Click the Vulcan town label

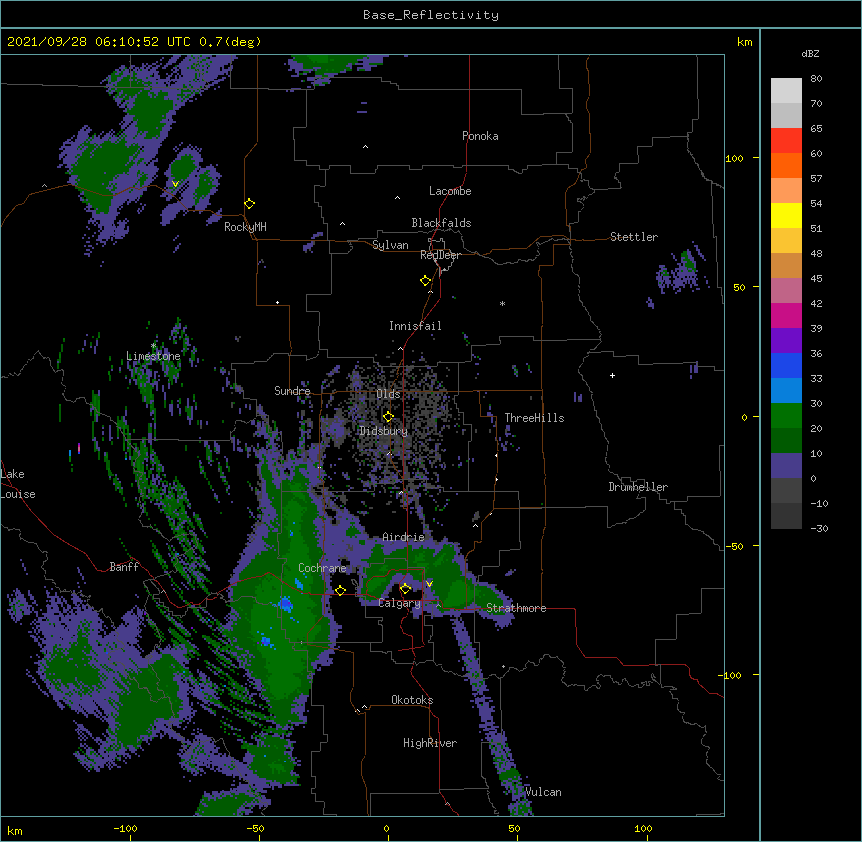point(543,792)
